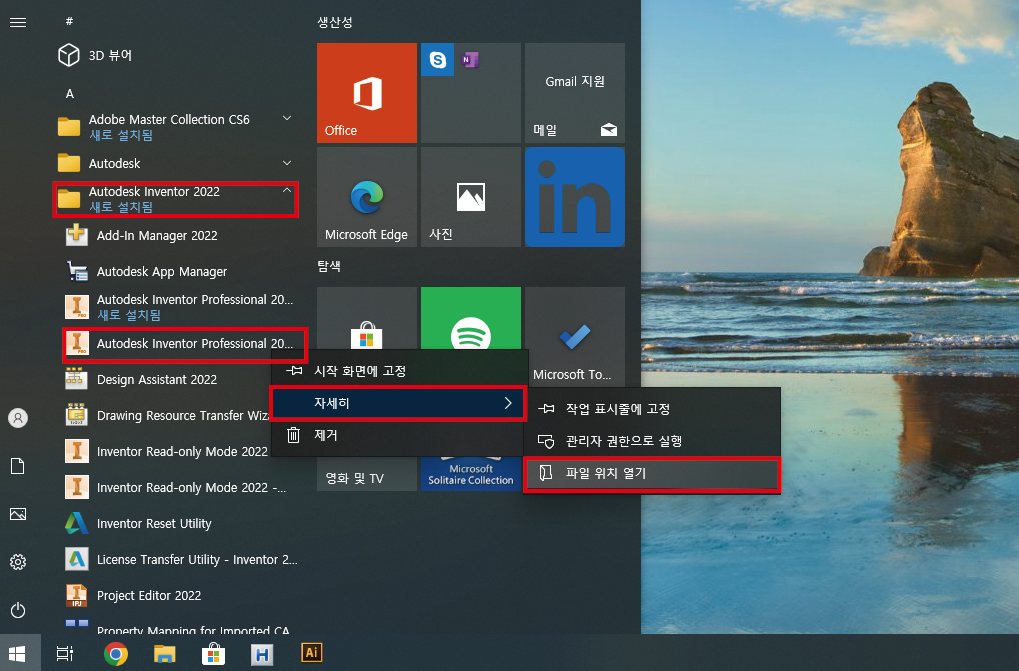1019x671 pixels.
Task: Launch newly installed Autodesk Inventor Professional entry
Action: (x=182, y=307)
